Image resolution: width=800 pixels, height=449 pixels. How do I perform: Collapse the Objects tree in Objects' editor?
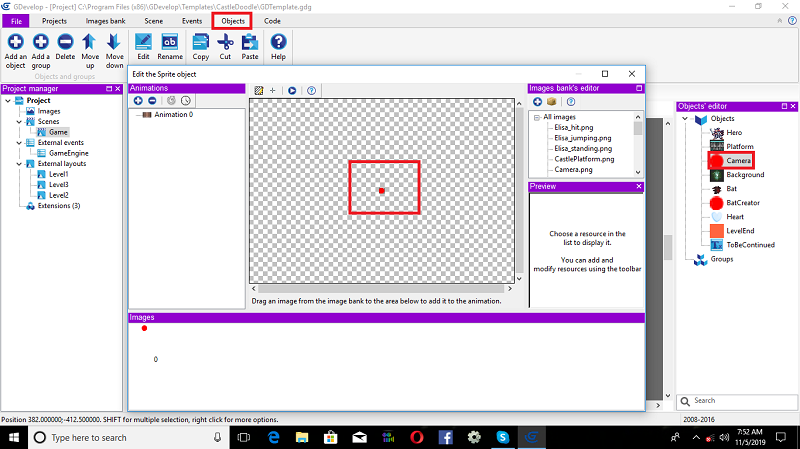click(685, 118)
